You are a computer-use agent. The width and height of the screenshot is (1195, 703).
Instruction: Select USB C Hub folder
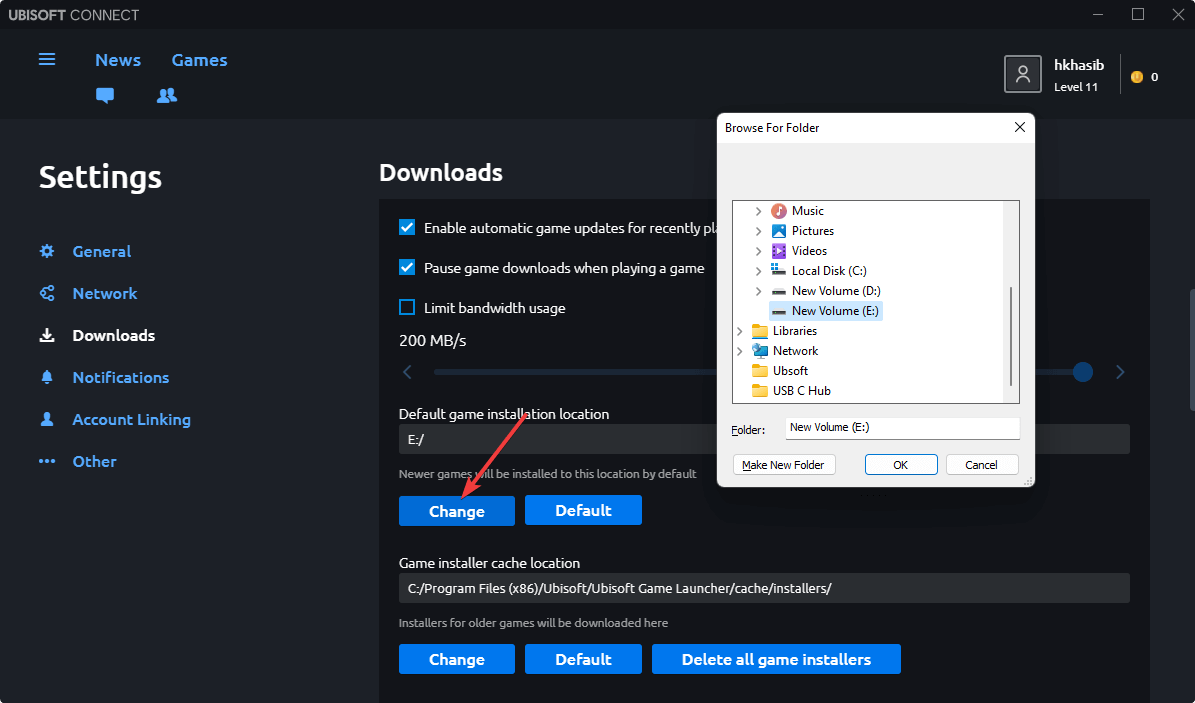pyautogui.click(x=802, y=390)
